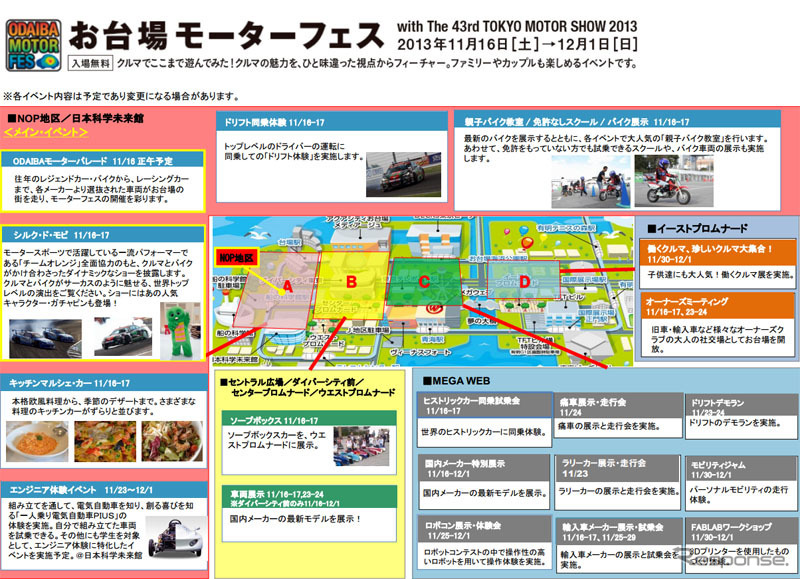Click the red NOP地区 map label

[238, 257]
